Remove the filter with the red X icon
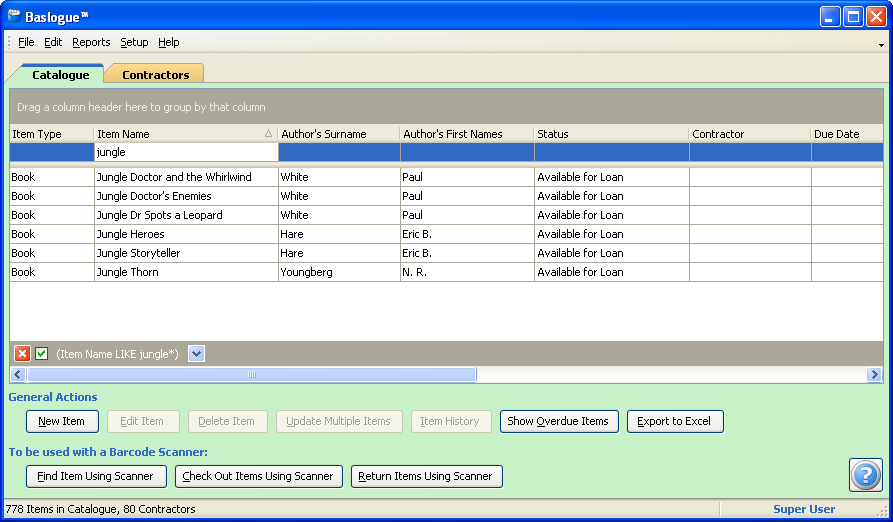 (x=22, y=354)
